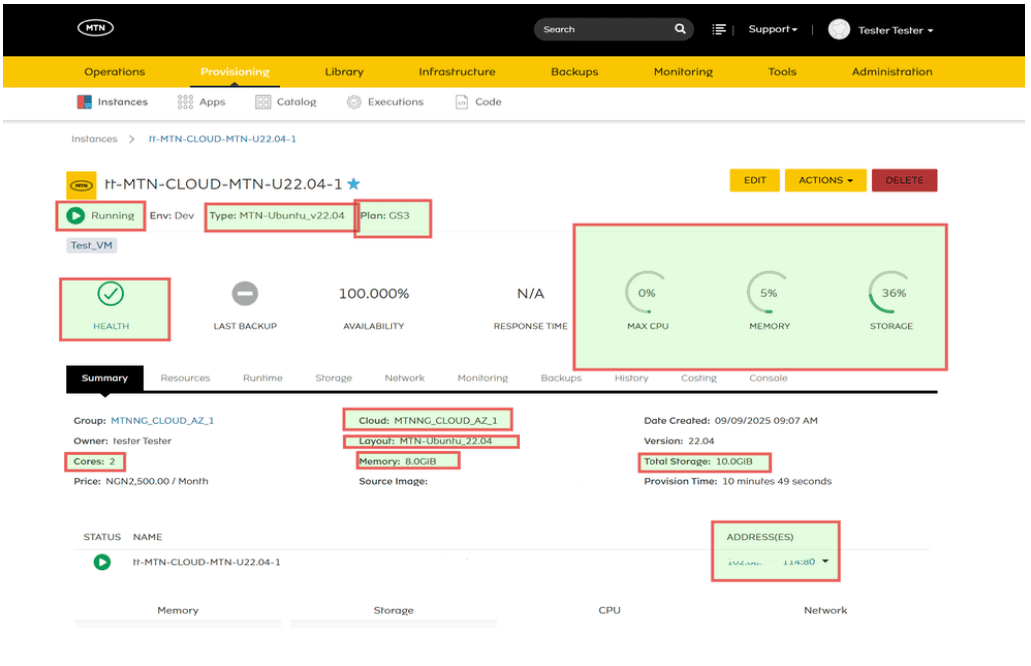The width and height of the screenshot is (1031, 666).
Task: Click the ADDRESS(ES) column header
Action: coord(759,537)
